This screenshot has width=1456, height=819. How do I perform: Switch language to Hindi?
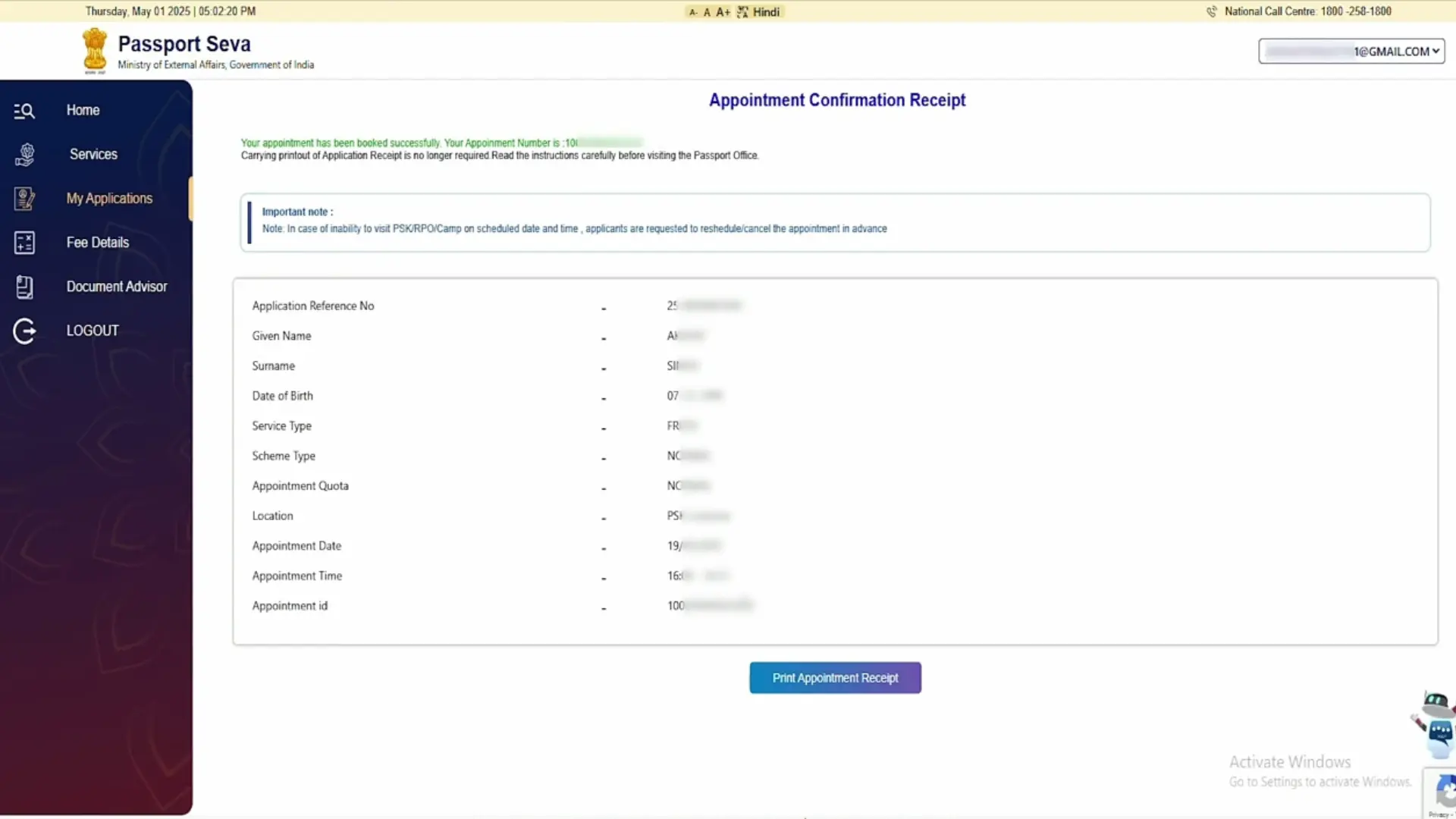pos(766,12)
